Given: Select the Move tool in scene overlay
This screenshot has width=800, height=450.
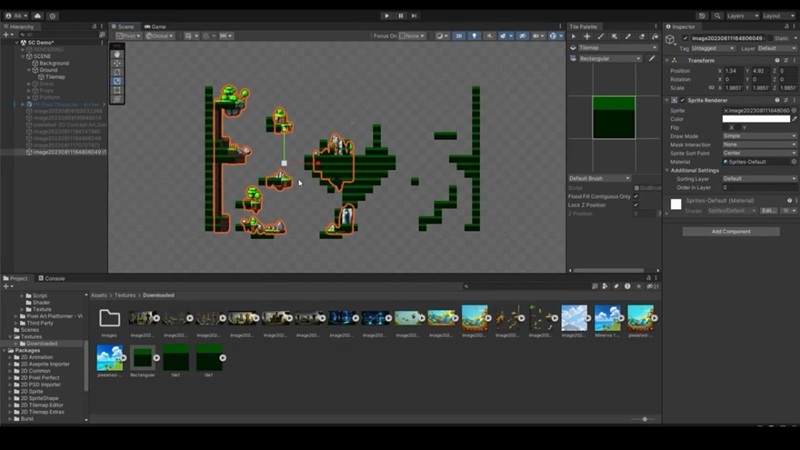Looking at the screenshot, I should pos(117,63).
